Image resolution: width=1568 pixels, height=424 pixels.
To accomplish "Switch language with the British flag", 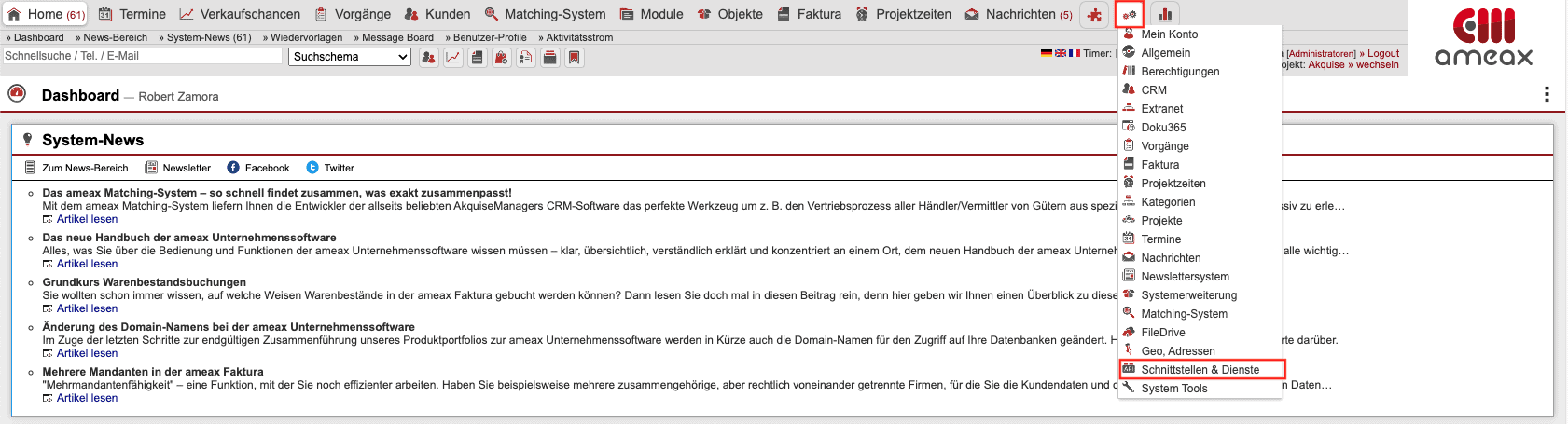I will click(x=1061, y=53).
